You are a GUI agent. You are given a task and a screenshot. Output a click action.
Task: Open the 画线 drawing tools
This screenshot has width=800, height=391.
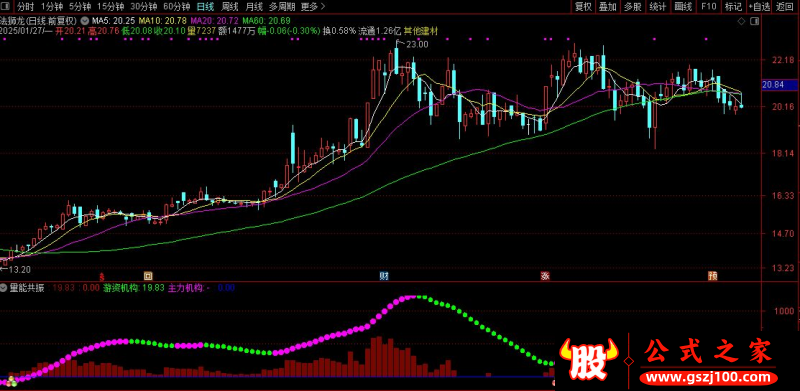(683, 7)
